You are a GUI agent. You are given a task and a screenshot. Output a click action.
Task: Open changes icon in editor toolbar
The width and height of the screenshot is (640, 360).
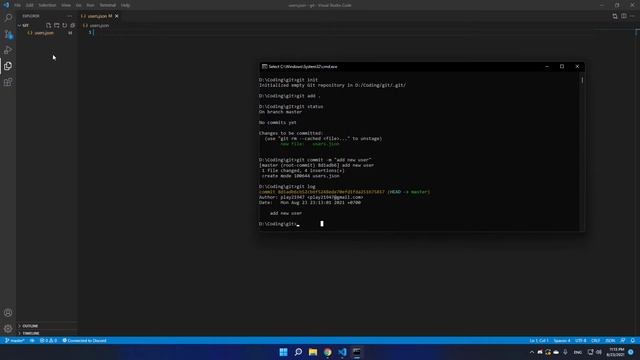(x=615, y=16)
